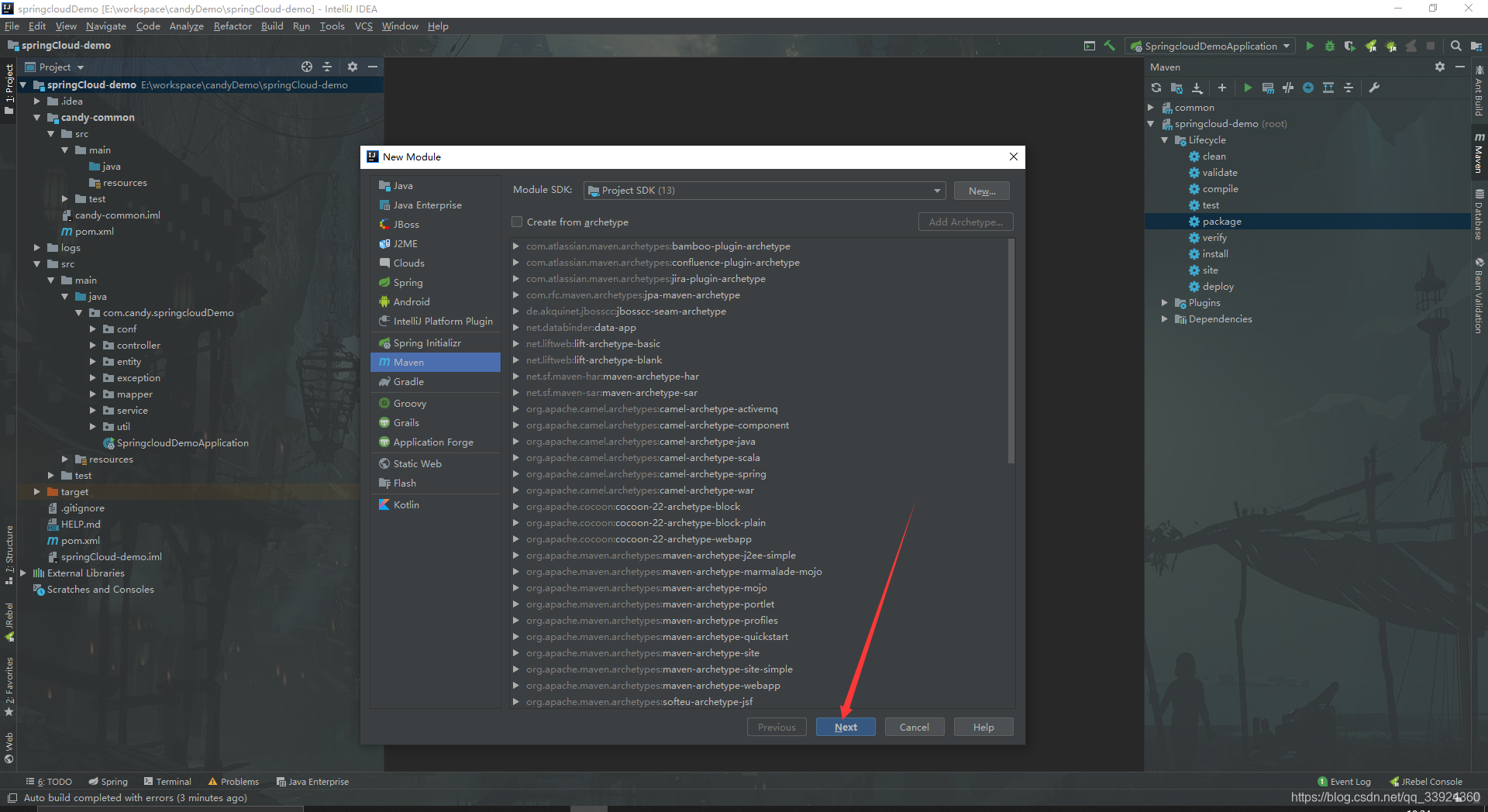This screenshot has height=812, width=1488.
Task: Click archetype list vertical scrollbar
Action: pyautogui.click(x=1011, y=351)
